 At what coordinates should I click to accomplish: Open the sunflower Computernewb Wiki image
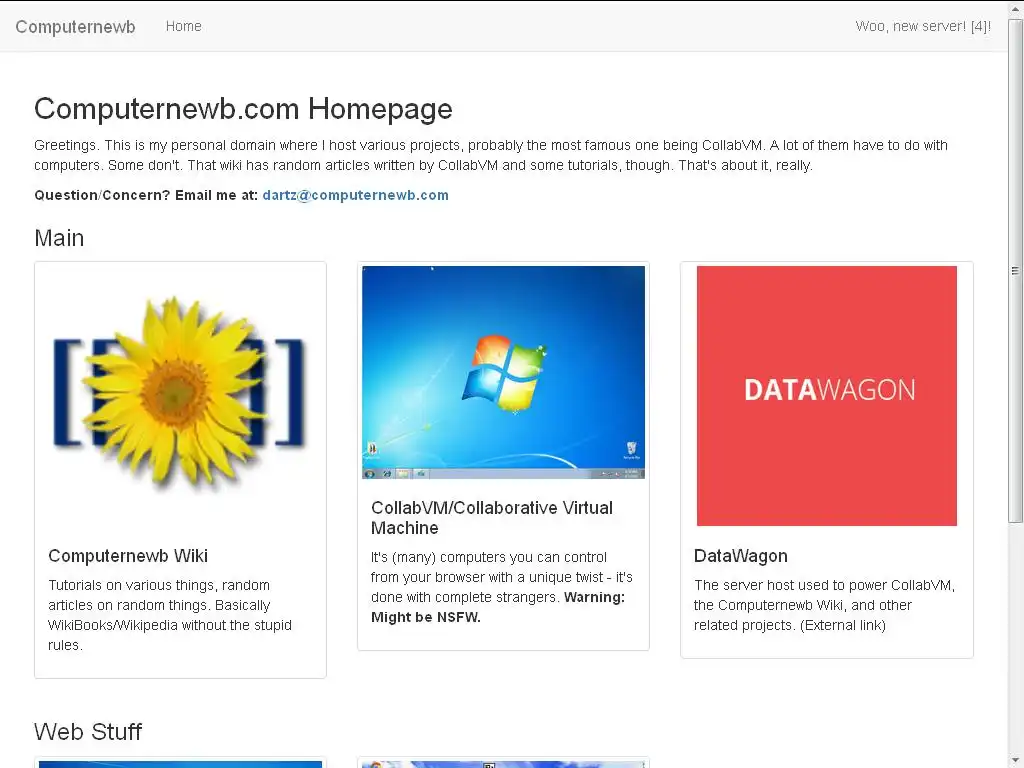(180, 394)
